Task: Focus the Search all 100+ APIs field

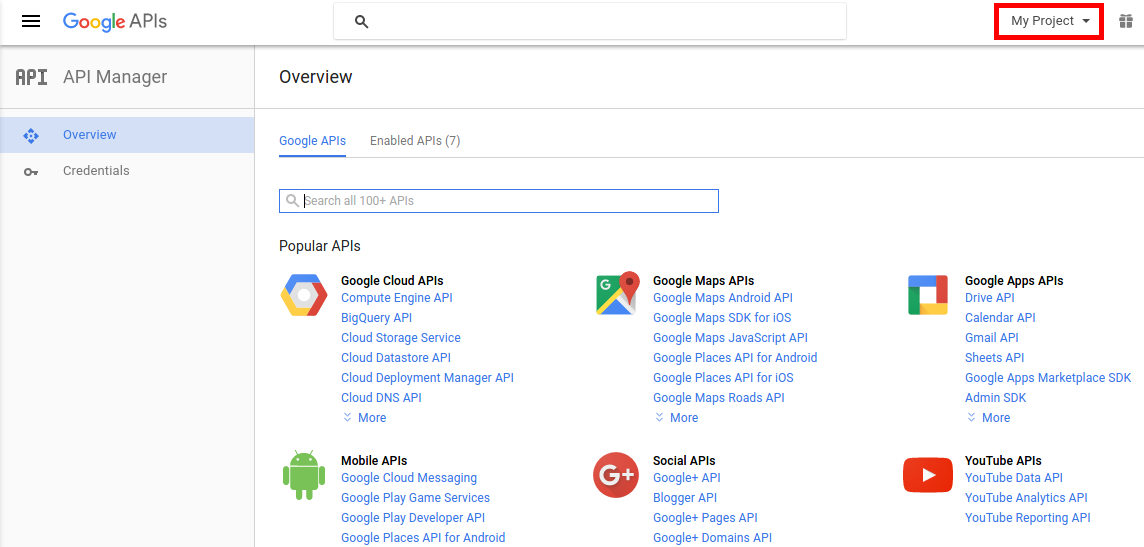Action: point(499,201)
